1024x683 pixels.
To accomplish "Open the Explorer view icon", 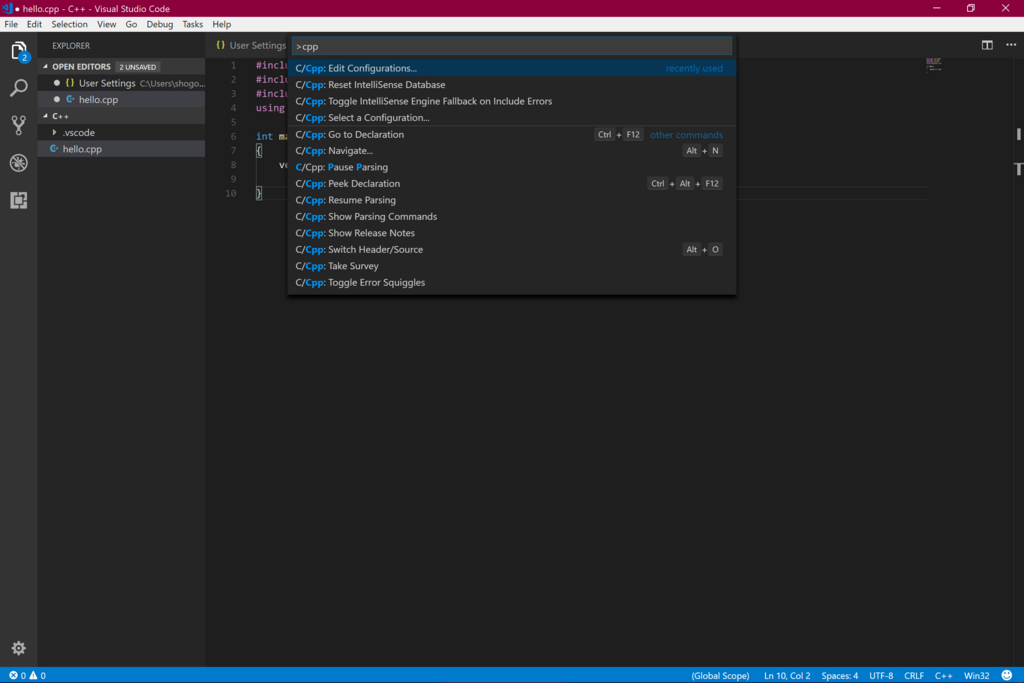I will click(x=18, y=51).
